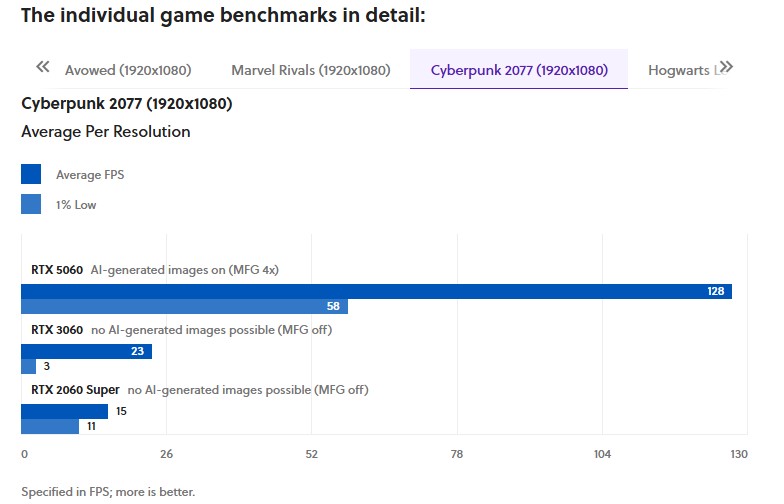
Task: Click the 1% Low legend label
Action: click(76, 205)
